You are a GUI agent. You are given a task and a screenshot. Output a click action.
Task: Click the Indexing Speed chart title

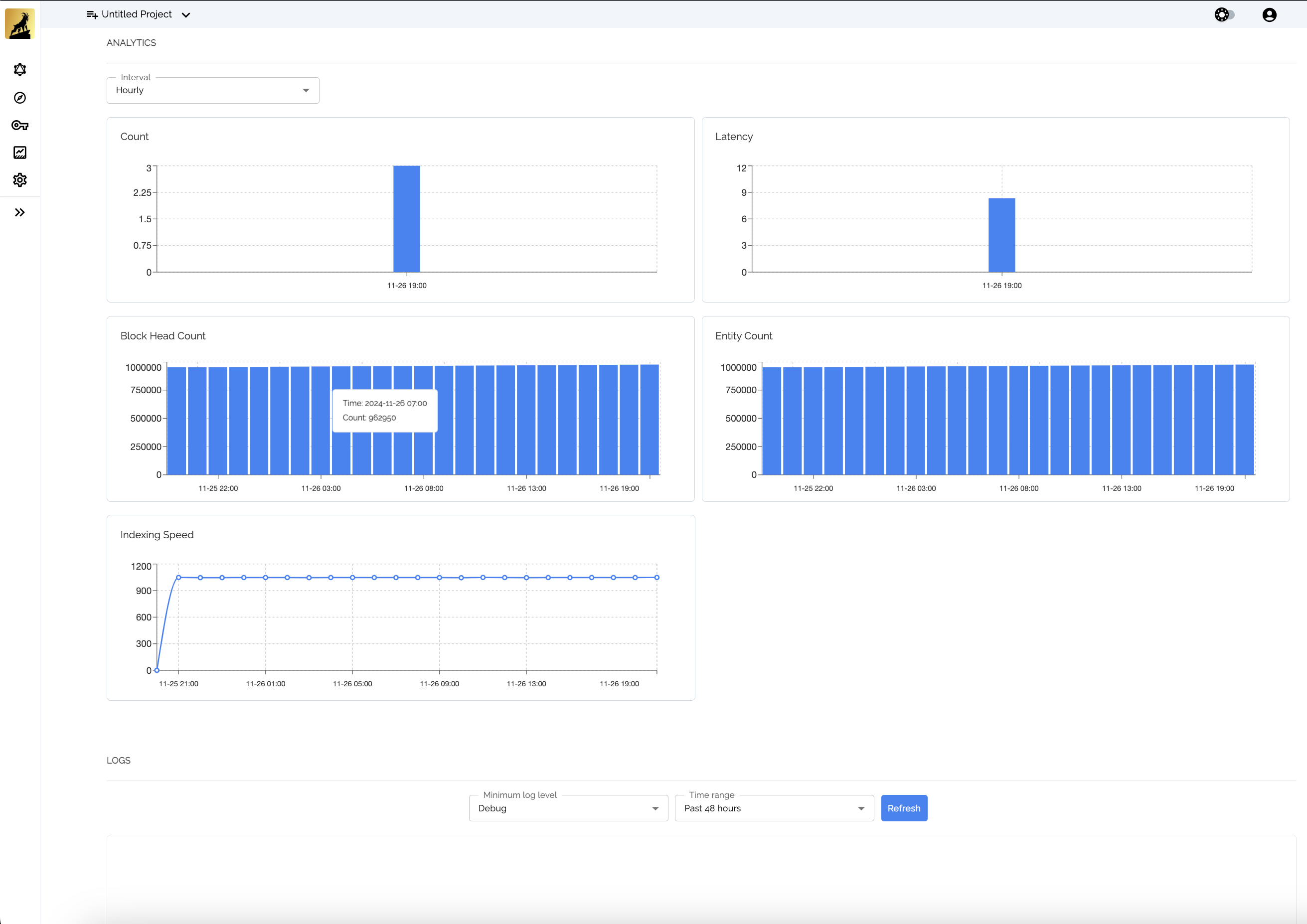(x=157, y=535)
